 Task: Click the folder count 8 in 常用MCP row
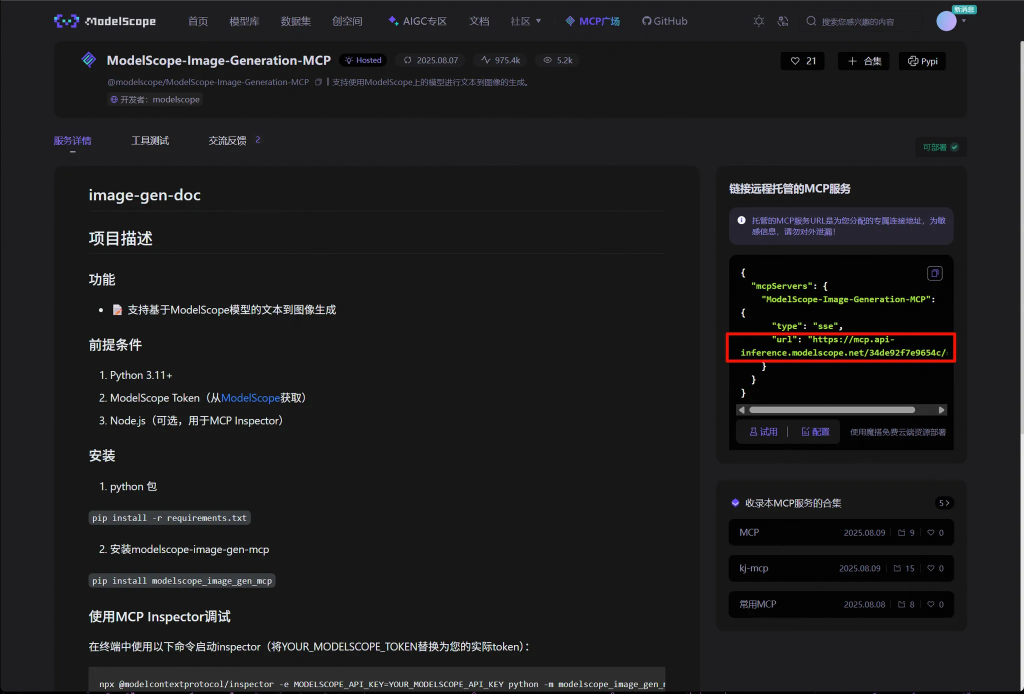906,605
